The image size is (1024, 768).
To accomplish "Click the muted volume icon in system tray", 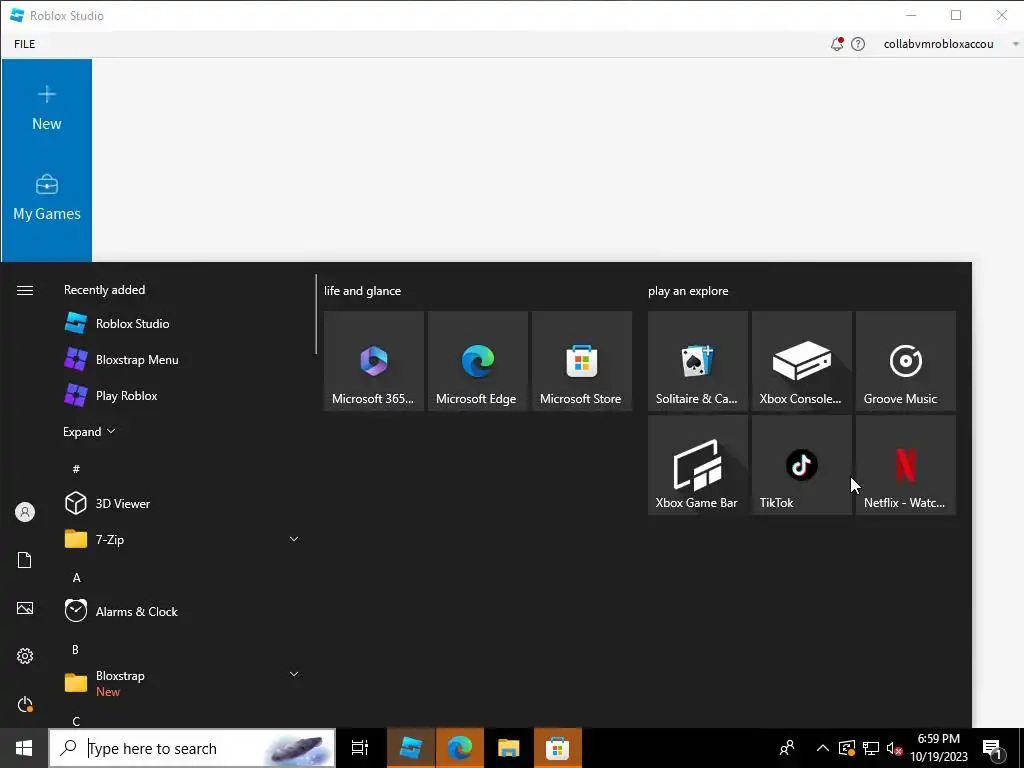I will click(x=895, y=748).
